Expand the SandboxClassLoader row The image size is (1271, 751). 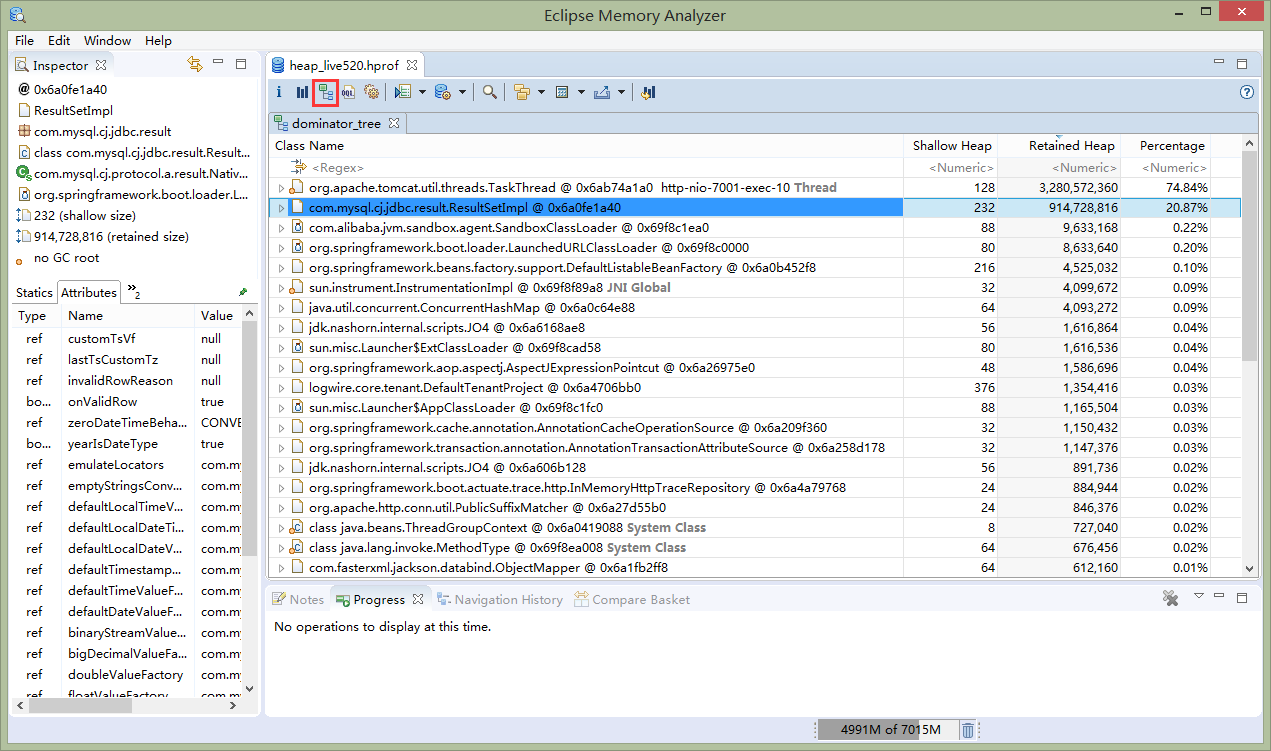coord(281,228)
